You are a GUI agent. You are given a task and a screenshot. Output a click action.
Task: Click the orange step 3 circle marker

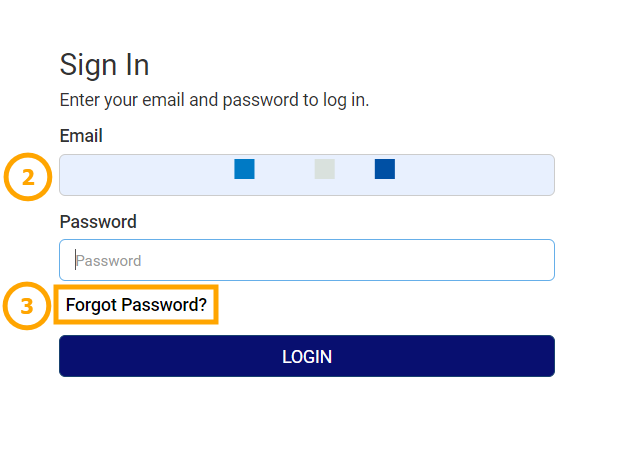pos(28,306)
